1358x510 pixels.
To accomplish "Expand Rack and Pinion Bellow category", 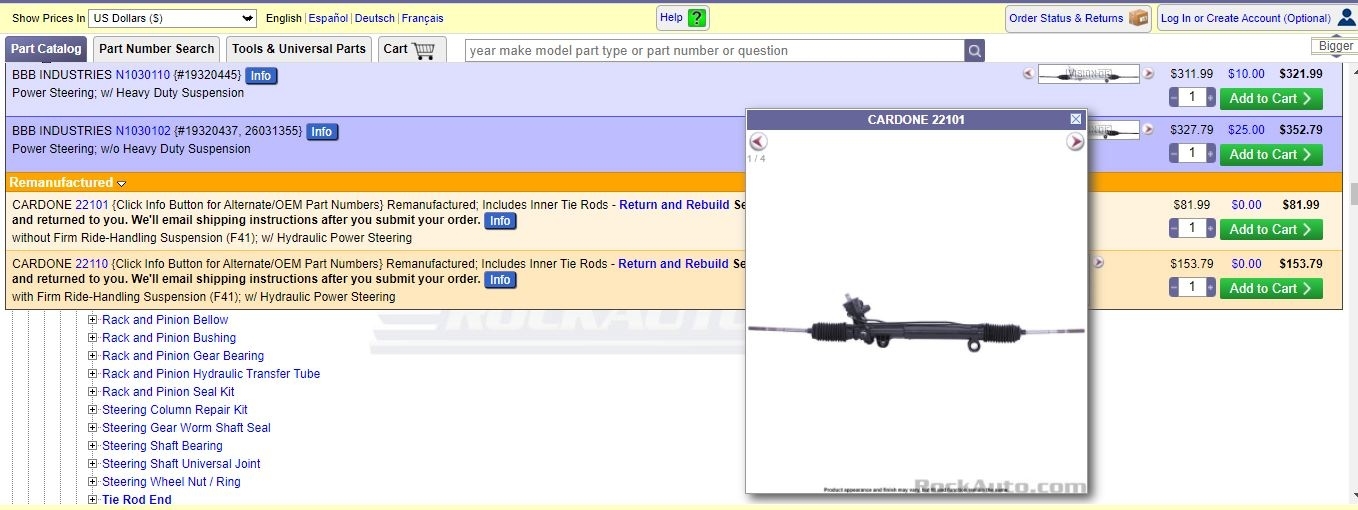I will point(93,320).
